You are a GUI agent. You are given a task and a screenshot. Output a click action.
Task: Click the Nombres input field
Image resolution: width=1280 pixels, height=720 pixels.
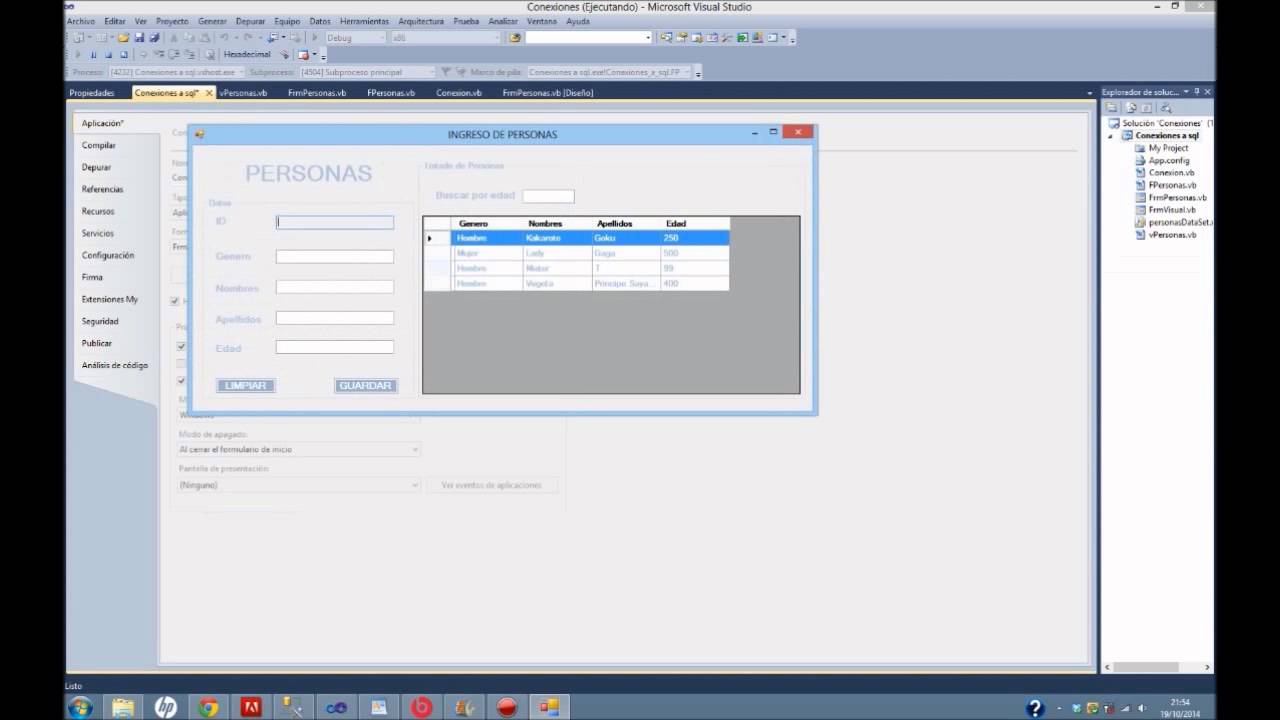pyautogui.click(x=335, y=287)
